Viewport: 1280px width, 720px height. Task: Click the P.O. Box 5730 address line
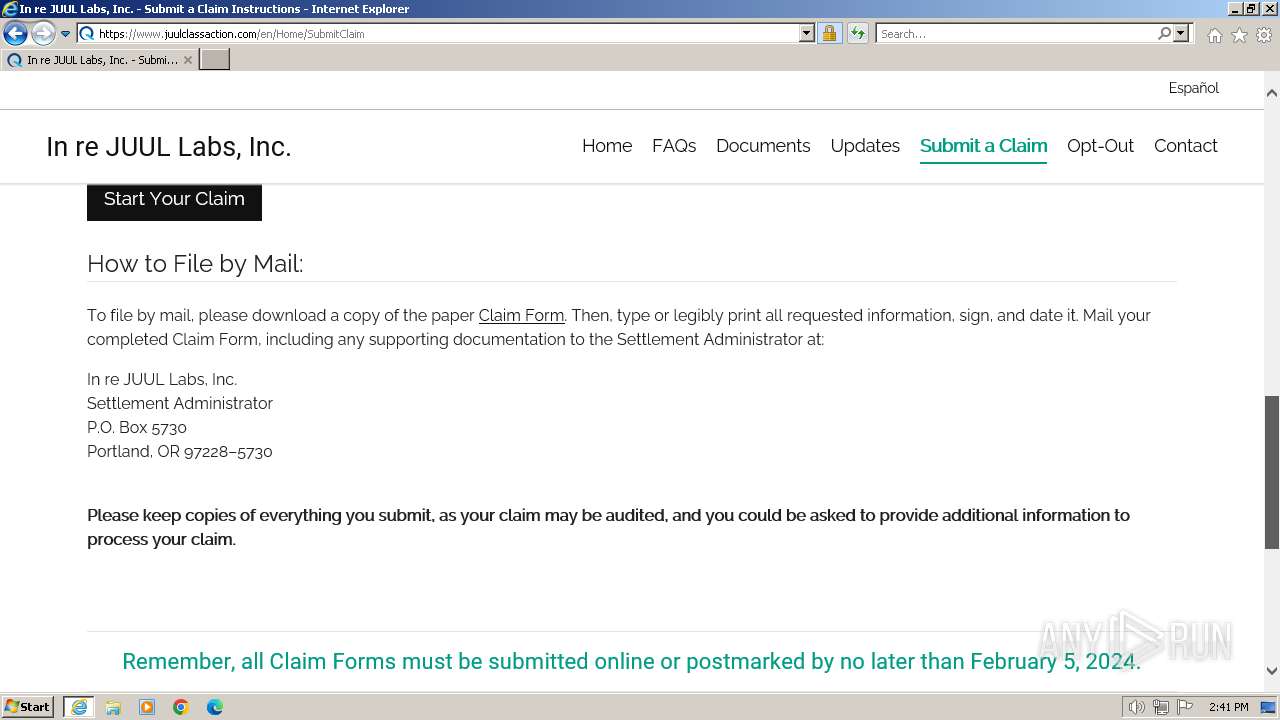click(137, 428)
